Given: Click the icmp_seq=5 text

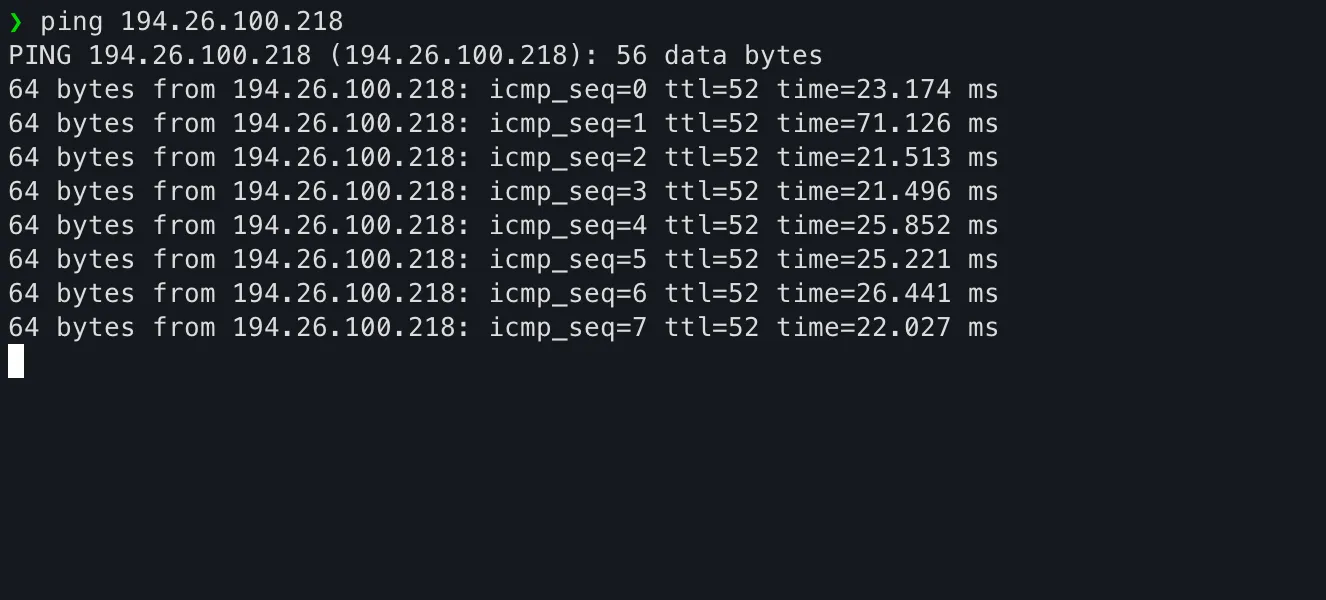Looking at the screenshot, I should click(568, 260).
